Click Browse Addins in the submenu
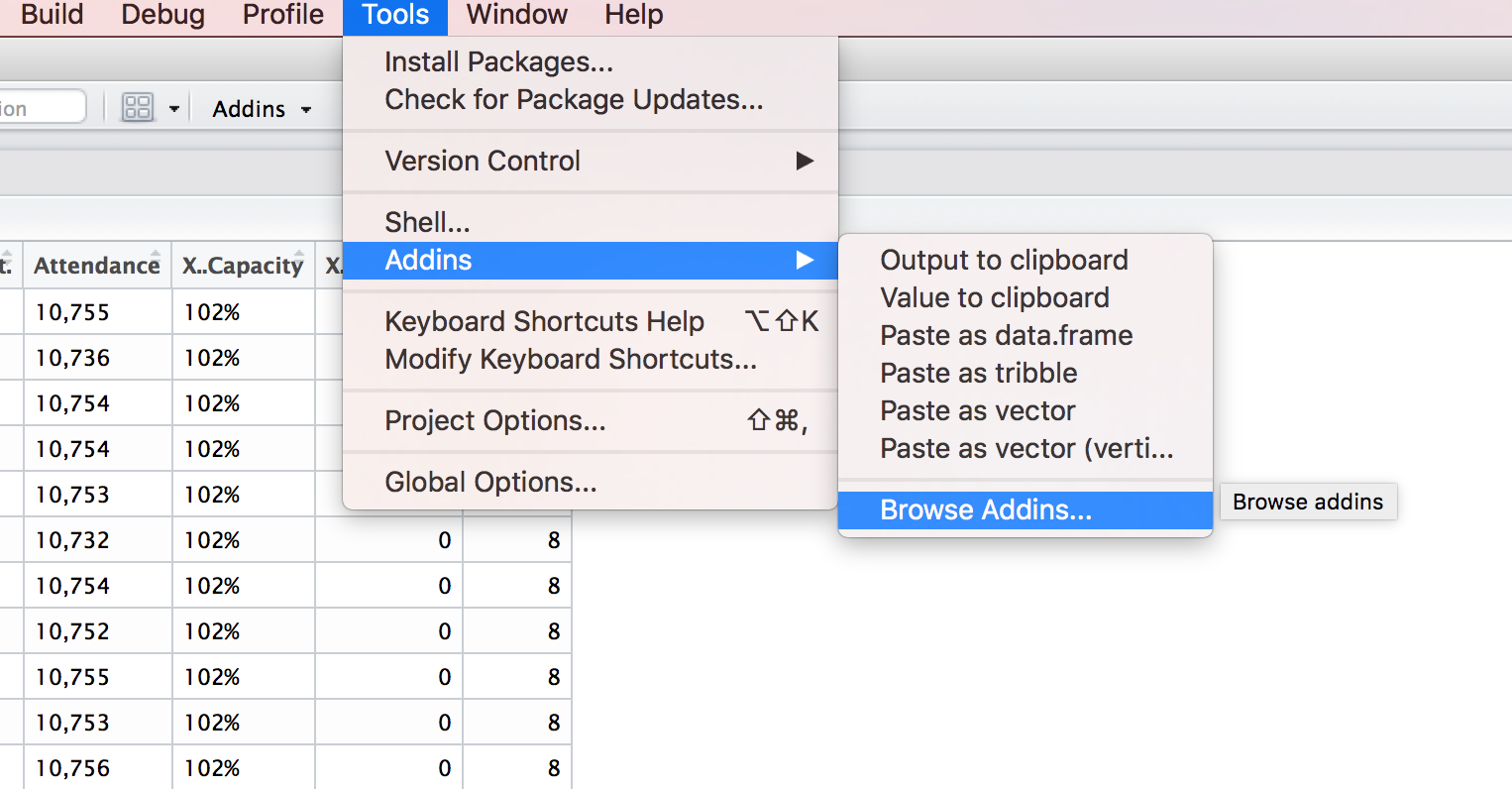This screenshot has width=1512, height=789. point(985,509)
